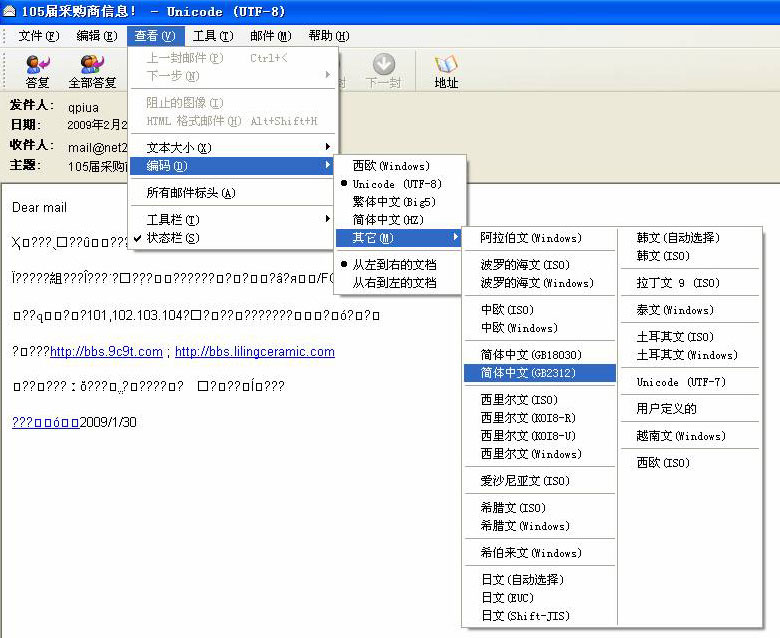Expand the Toolbars (工具栏) submenu
The image size is (780, 638).
pyautogui.click(x=173, y=220)
